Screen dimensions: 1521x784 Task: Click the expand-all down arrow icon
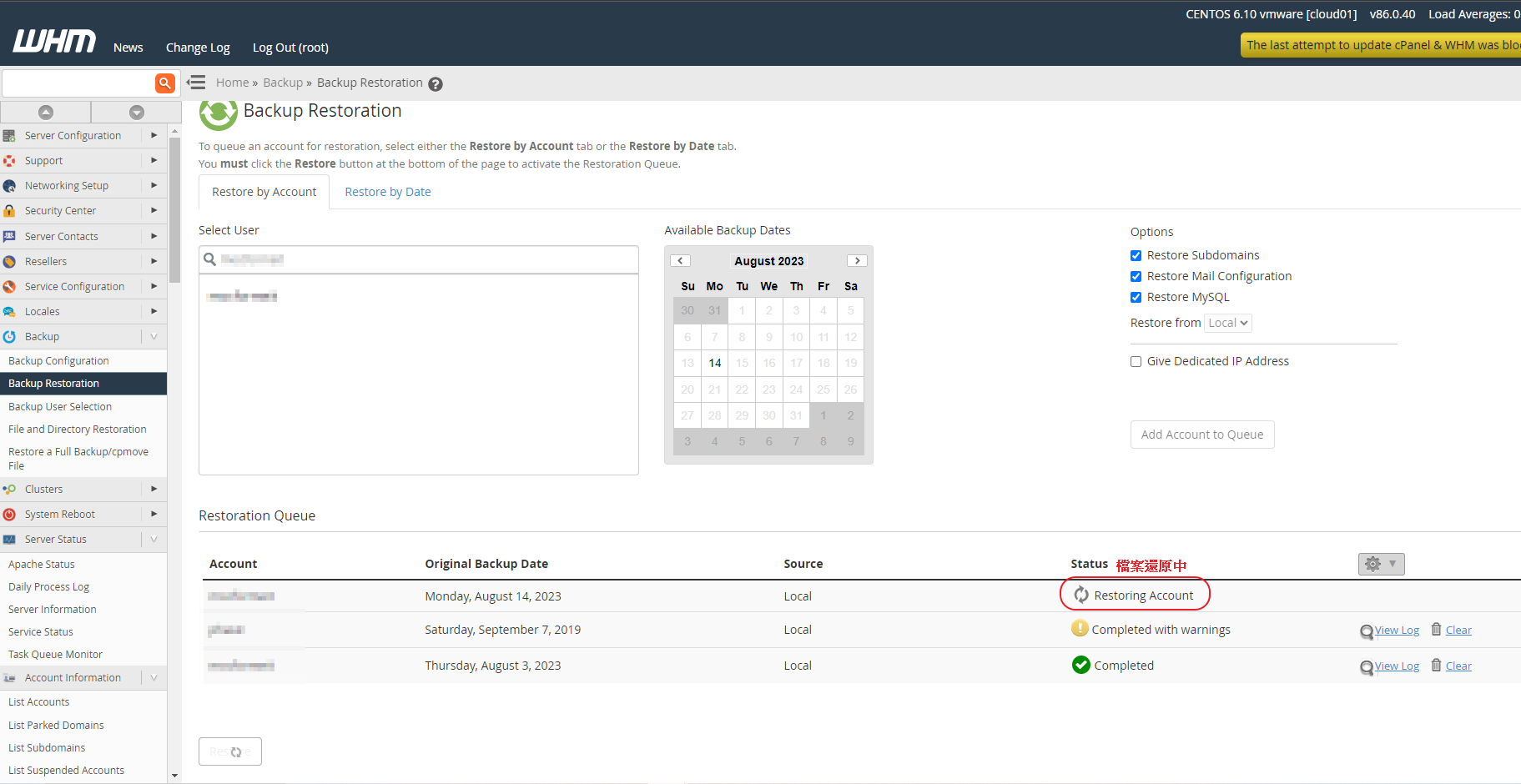point(137,113)
